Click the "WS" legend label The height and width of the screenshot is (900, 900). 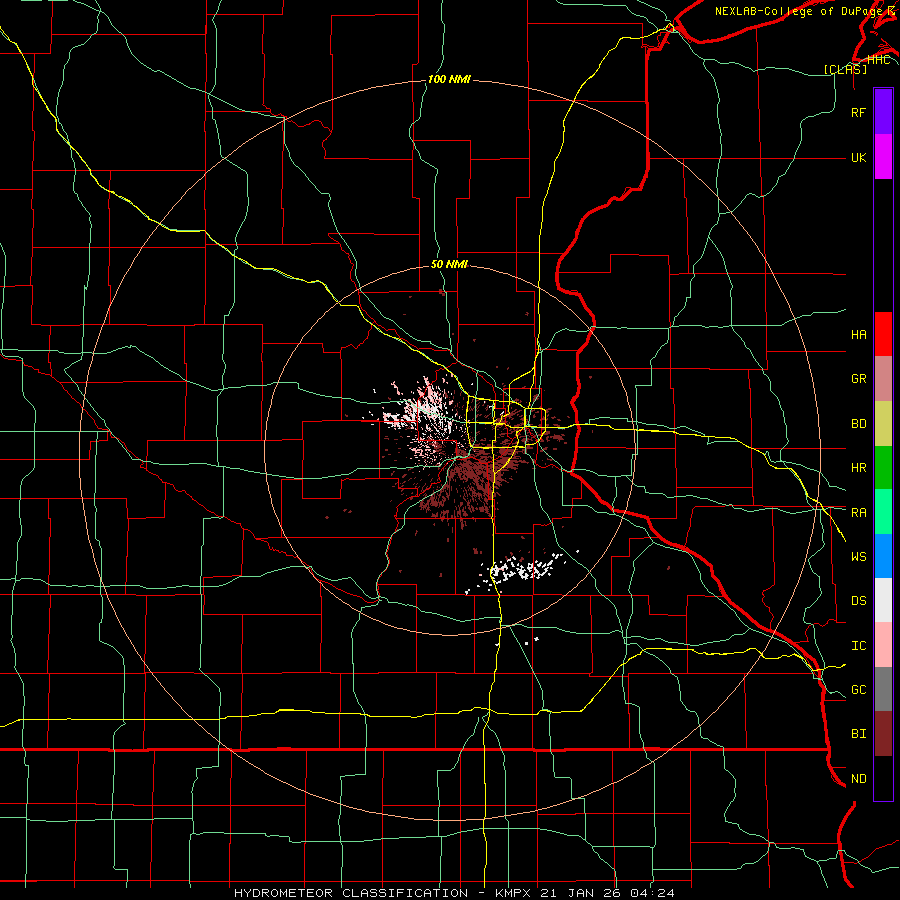click(858, 556)
